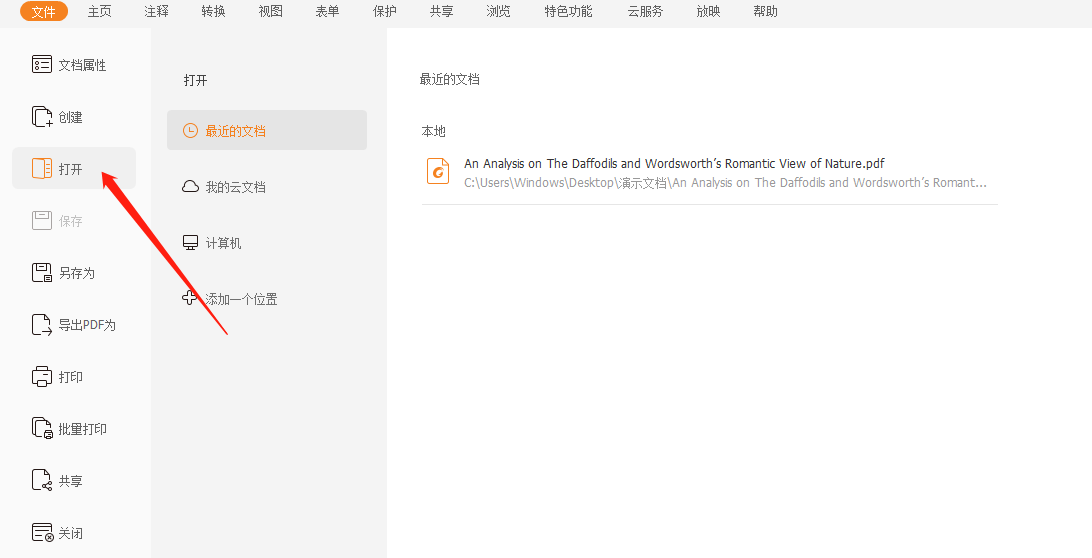Viewport: 1092px width, 558px height.
Task: Click the 导出PDF为 export icon
Action: (x=41, y=325)
